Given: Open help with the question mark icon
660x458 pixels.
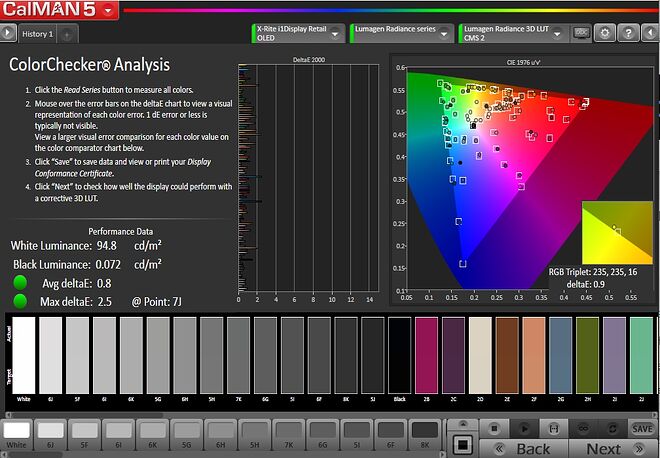Looking at the screenshot, I should click(x=628, y=33).
